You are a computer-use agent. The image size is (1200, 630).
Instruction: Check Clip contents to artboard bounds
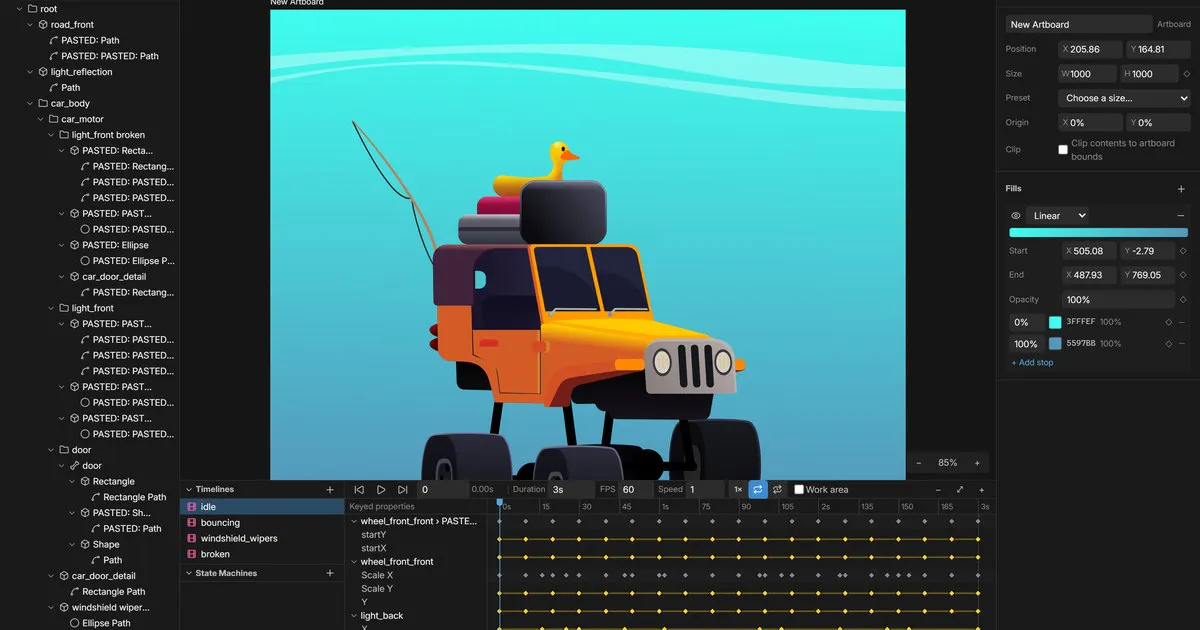1063,150
